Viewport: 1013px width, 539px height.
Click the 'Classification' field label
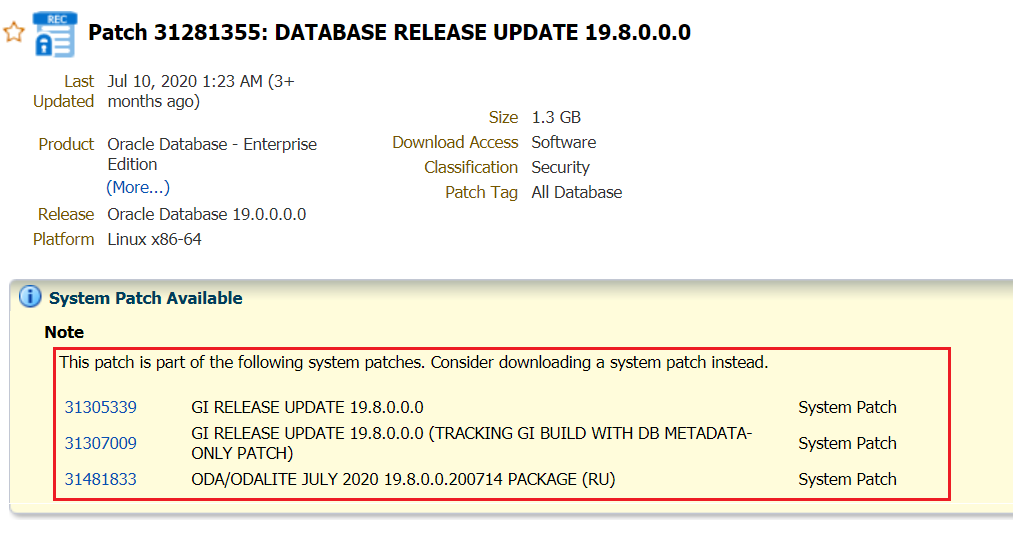471,167
